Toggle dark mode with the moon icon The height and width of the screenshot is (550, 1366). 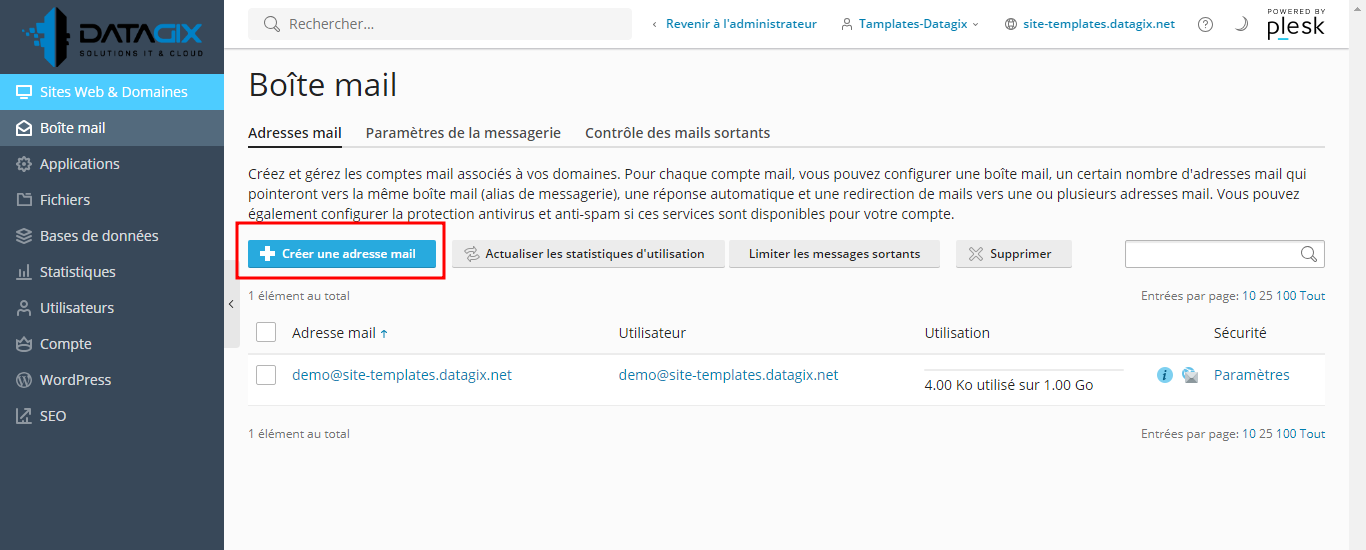pos(1241,24)
